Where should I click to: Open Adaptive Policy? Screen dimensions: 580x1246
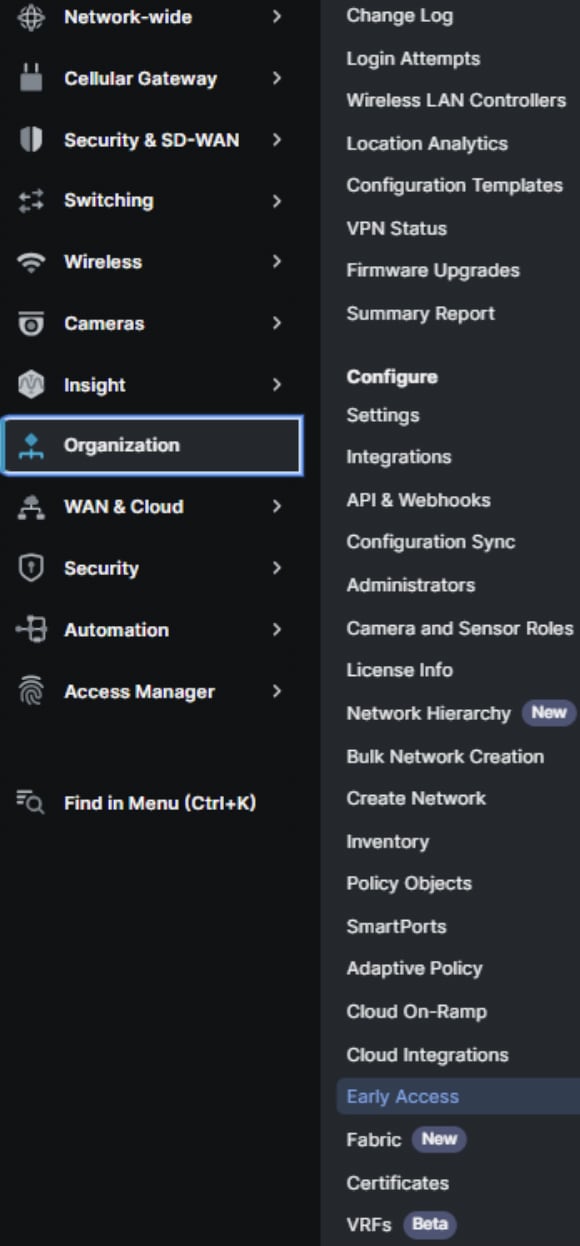click(414, 969)
